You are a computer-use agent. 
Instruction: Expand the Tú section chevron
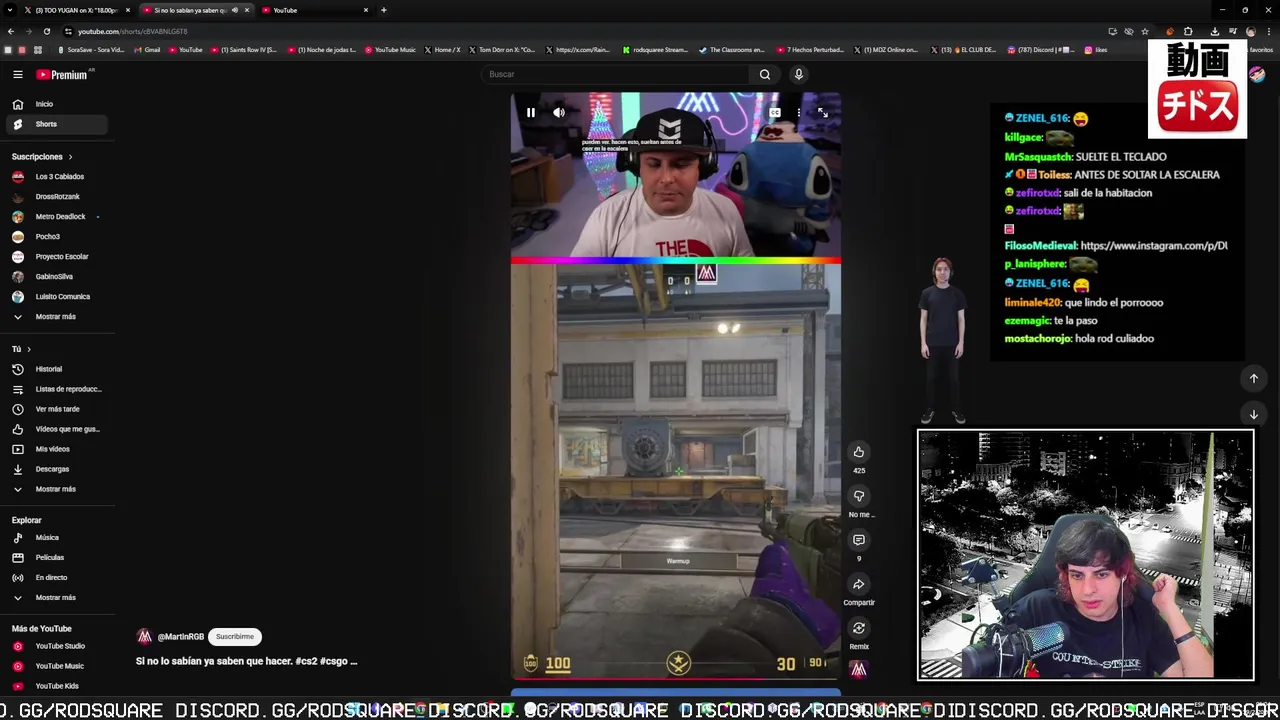29,349
